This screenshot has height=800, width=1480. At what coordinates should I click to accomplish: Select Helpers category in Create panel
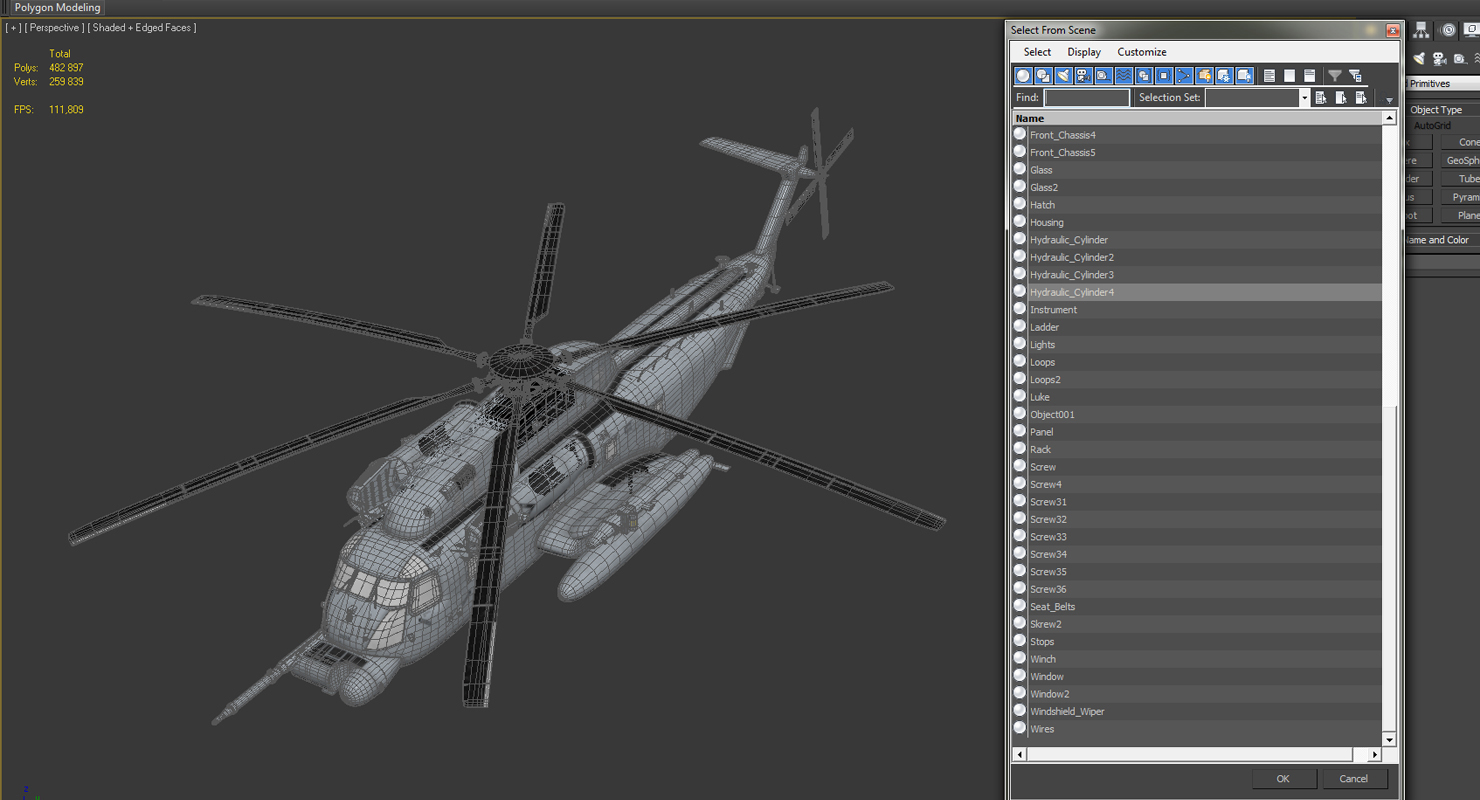pyautogui.click(x=1459, y=59)
